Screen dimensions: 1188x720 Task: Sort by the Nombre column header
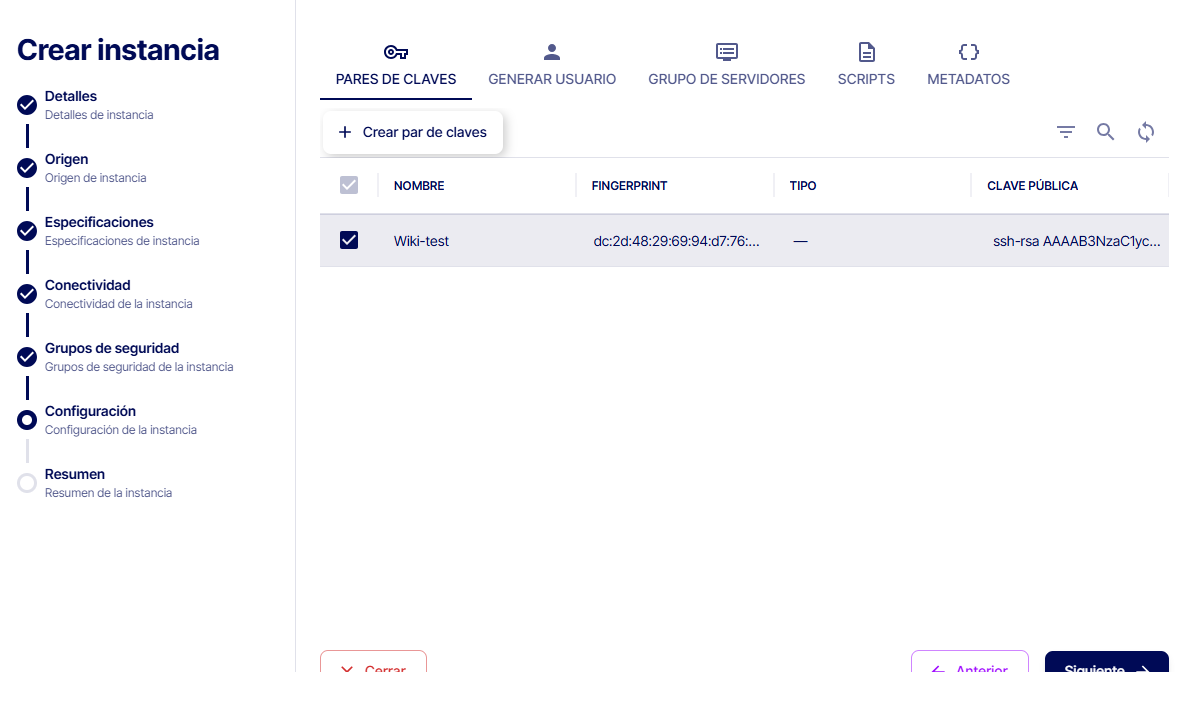click(x=419, y=186)
